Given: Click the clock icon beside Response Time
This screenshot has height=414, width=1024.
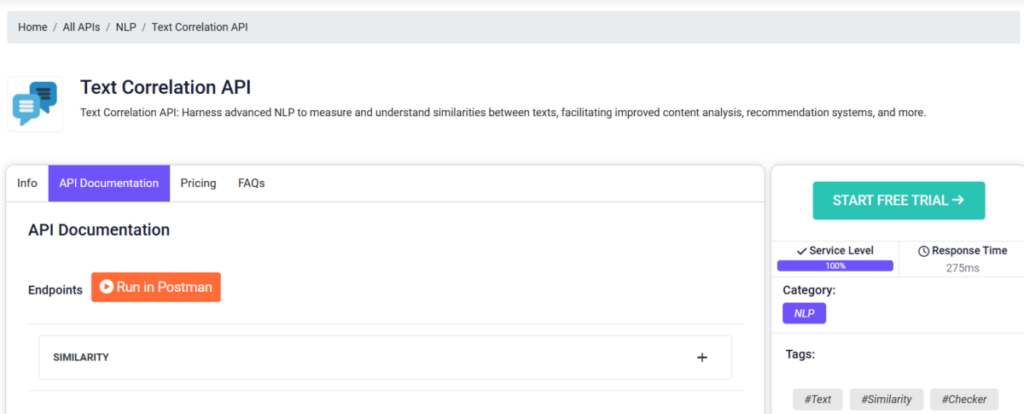Looking at the screenshot, I should [x=923, y=251].
